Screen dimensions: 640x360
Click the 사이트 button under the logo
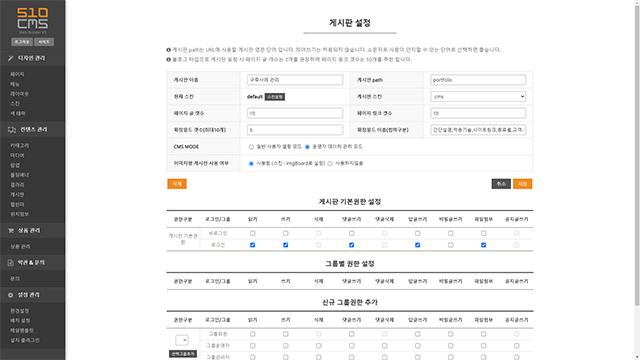click(44, 42)
